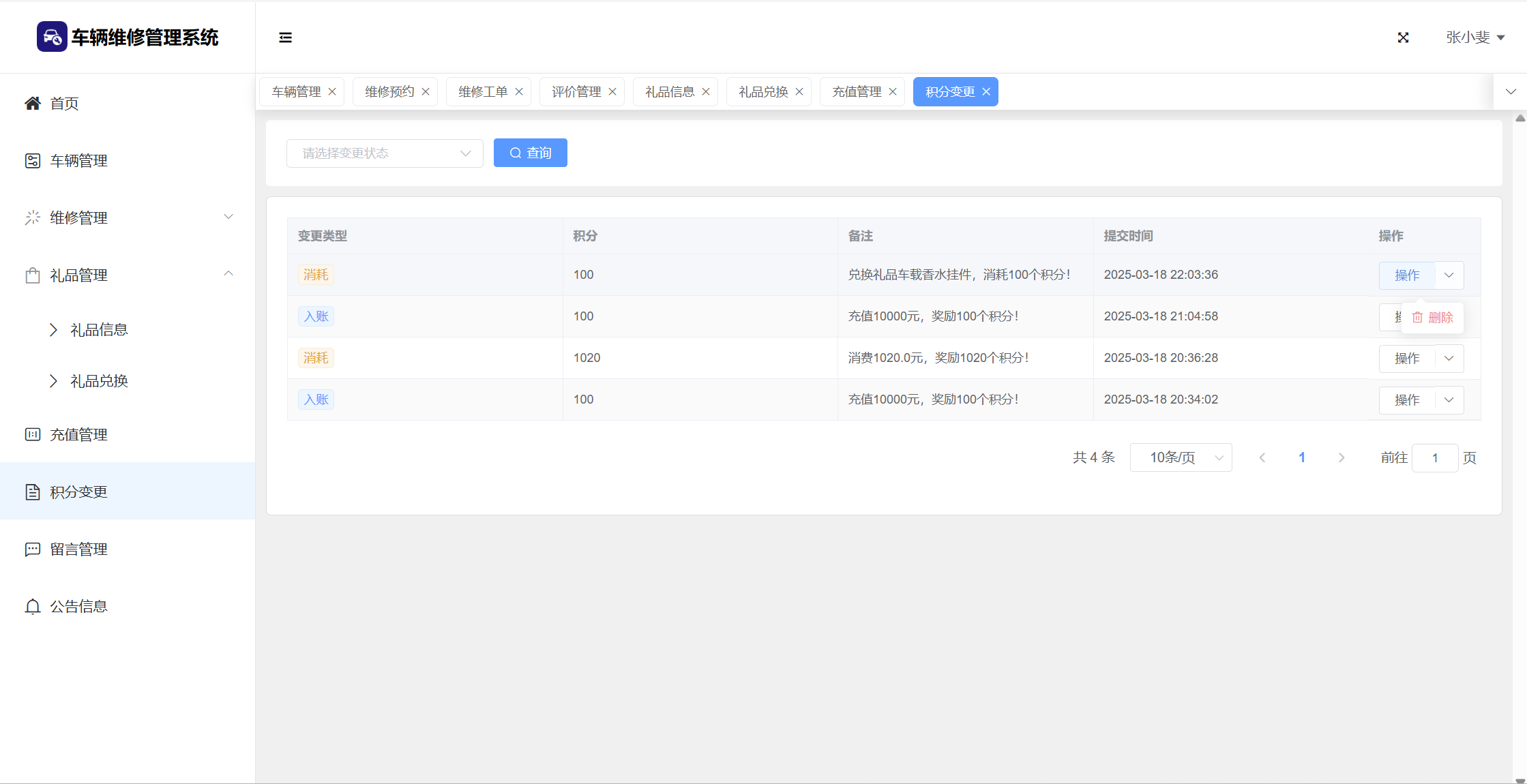Close the 积分变更 active tab
This screenshot has width=1527, height=784.
point(986,92)
